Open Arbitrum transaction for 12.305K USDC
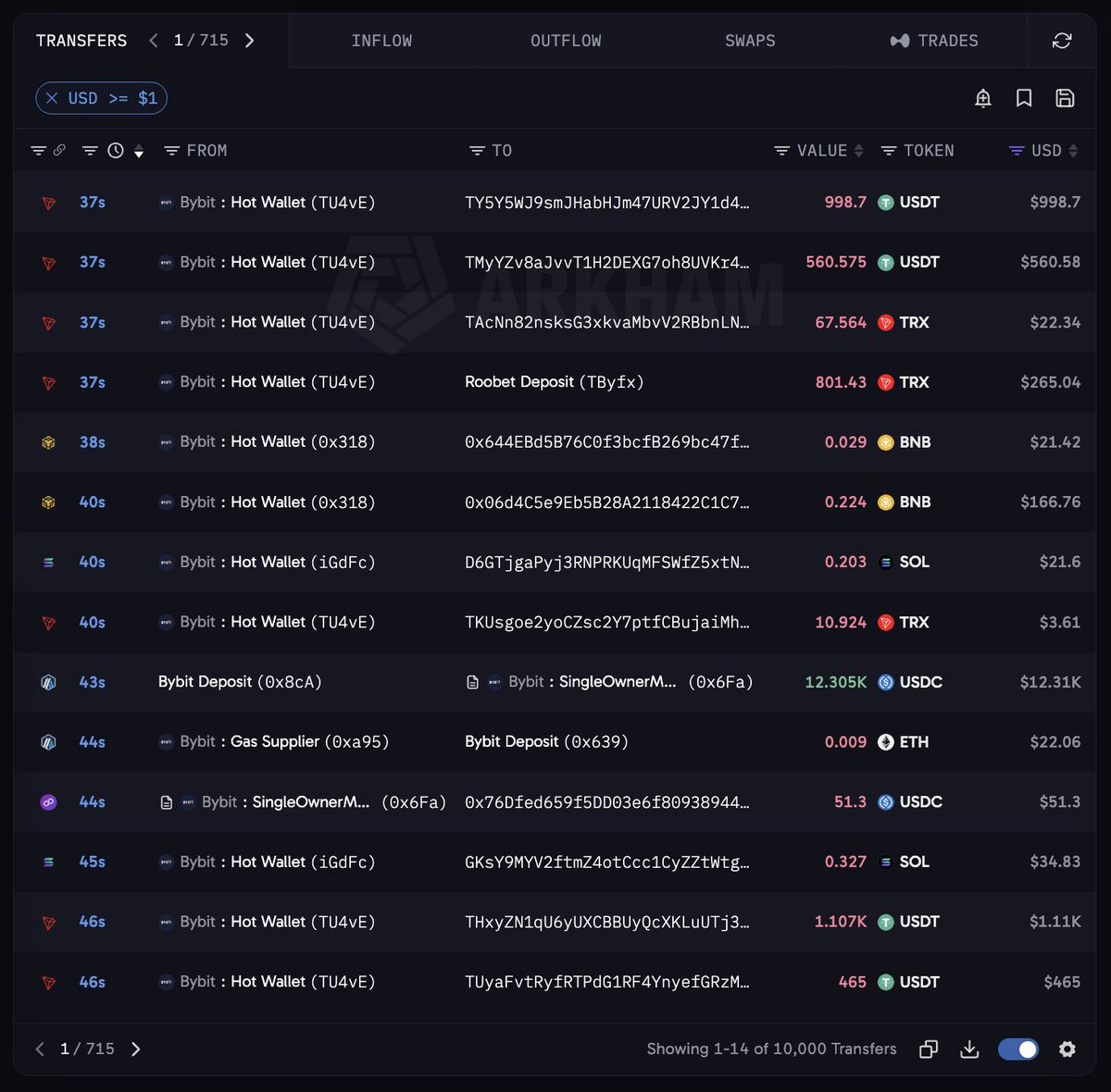1111x1092 pixels. [49, 682]
